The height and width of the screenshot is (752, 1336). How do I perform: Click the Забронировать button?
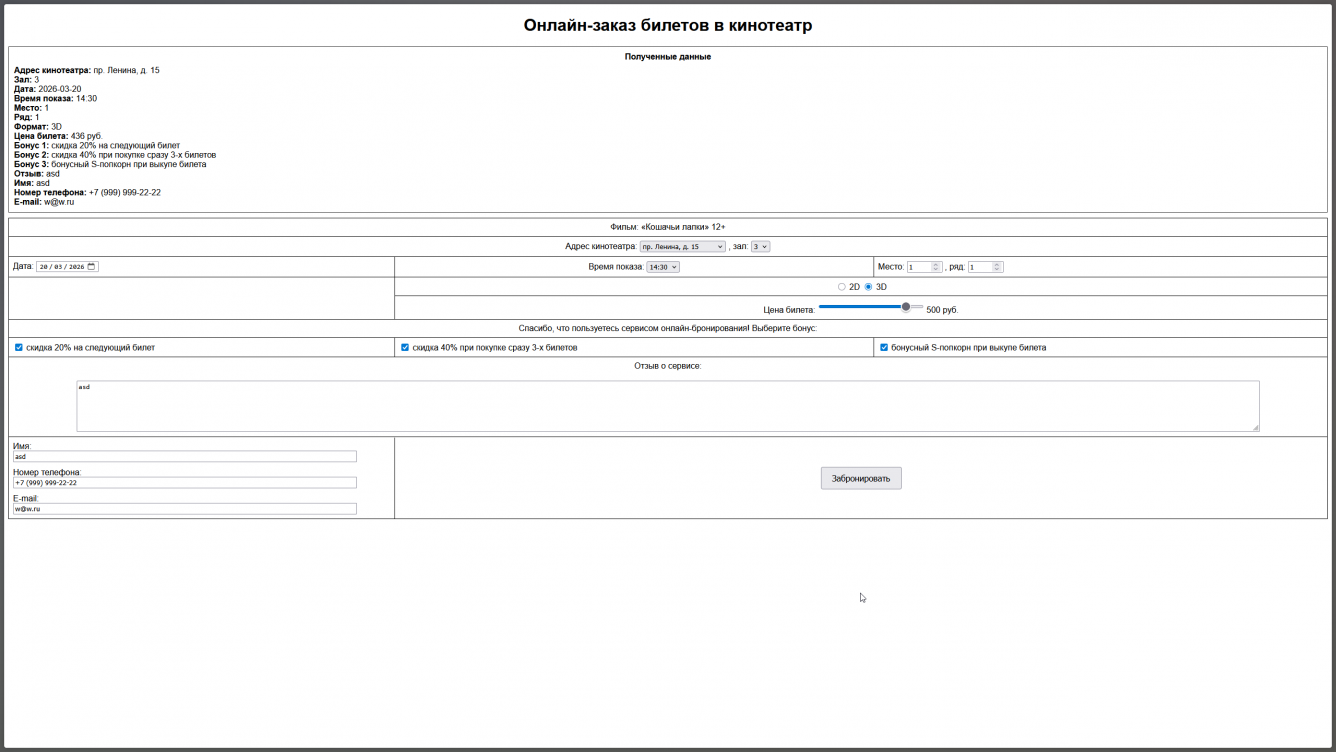(x=861, y=478)
